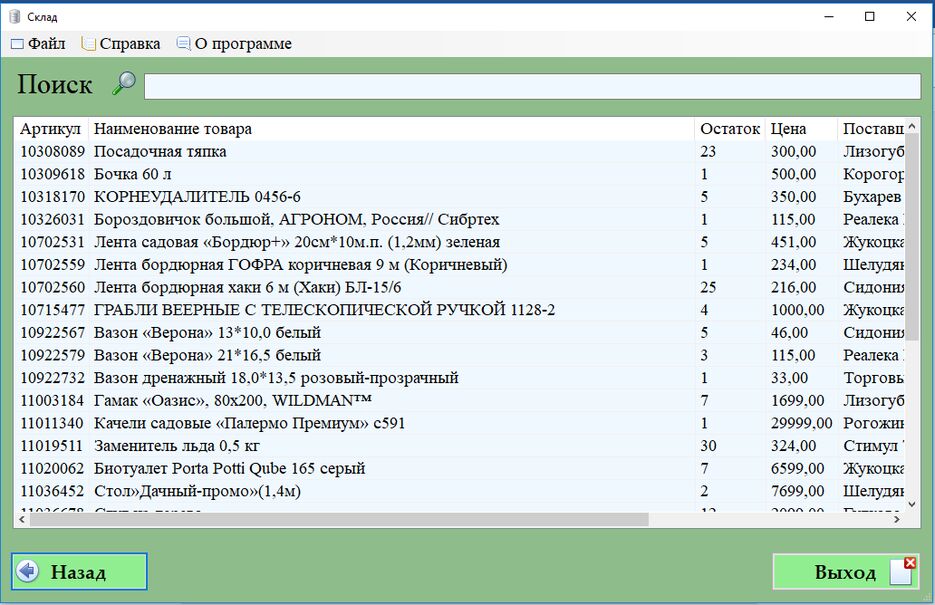
Task: Click the horizontal scrollbar thumb
Action: pyautogui.click(x=339, y=519)
